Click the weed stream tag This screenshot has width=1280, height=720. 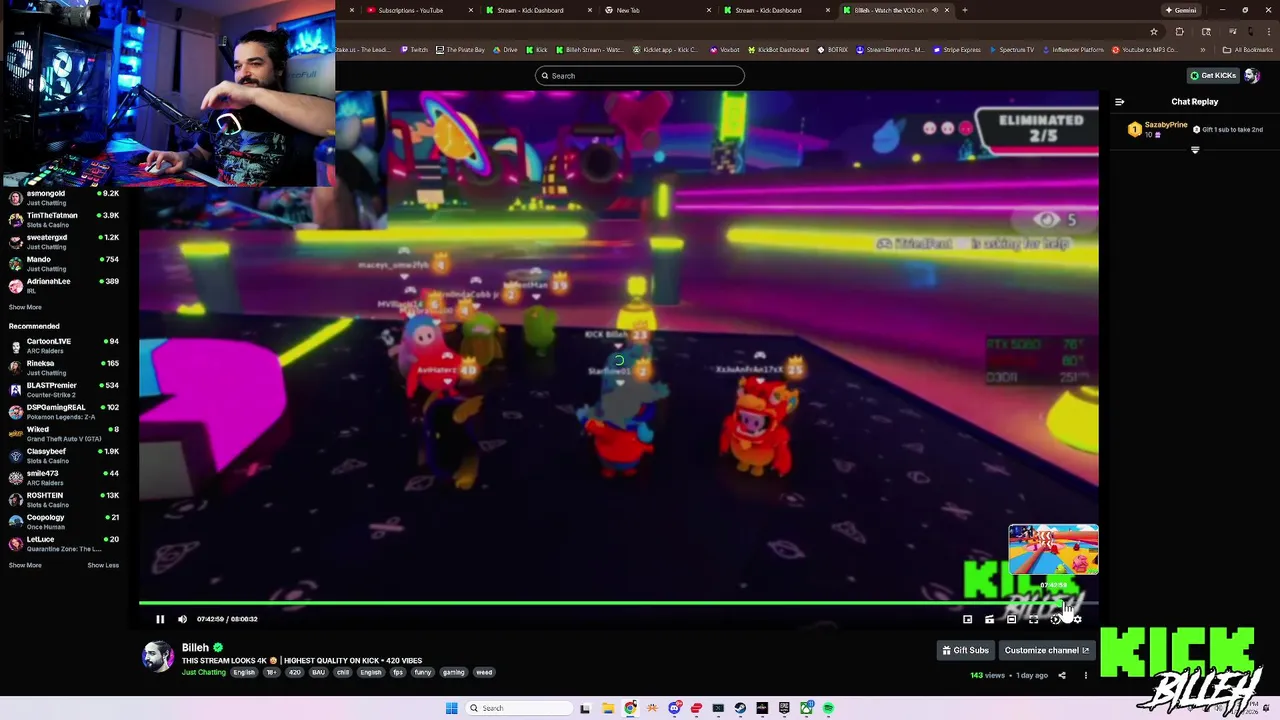click(x=484, y=672)
